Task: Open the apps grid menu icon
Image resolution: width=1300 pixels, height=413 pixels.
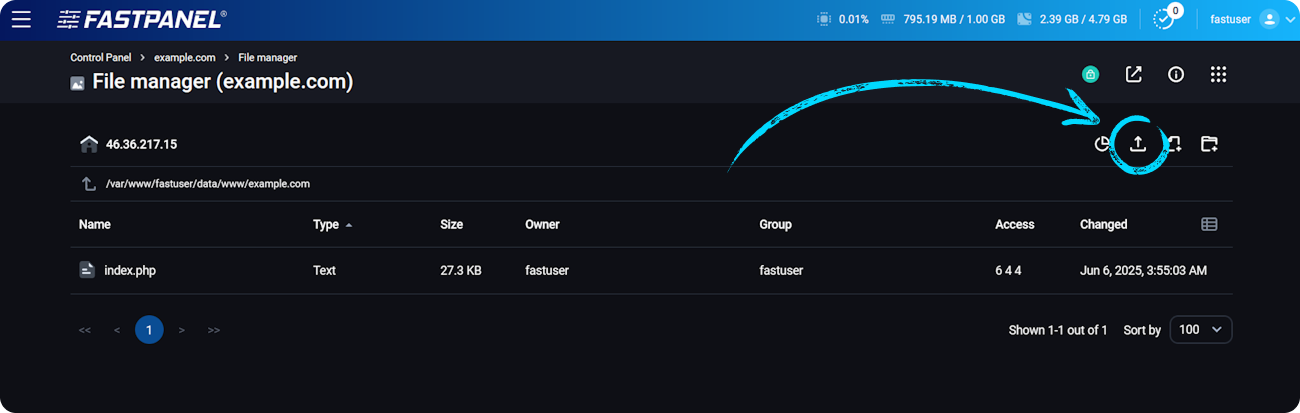Action: 1218,74
